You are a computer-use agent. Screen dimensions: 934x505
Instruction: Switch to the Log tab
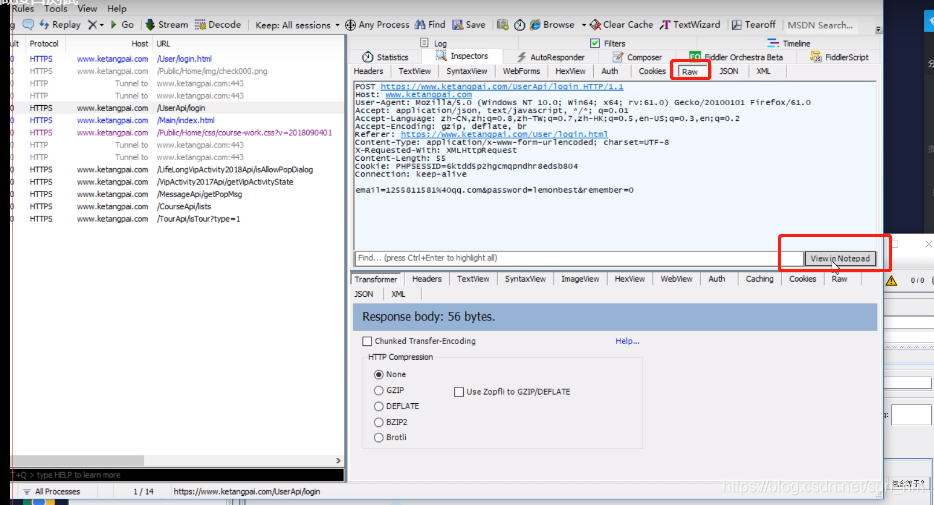tap(434, 43)
